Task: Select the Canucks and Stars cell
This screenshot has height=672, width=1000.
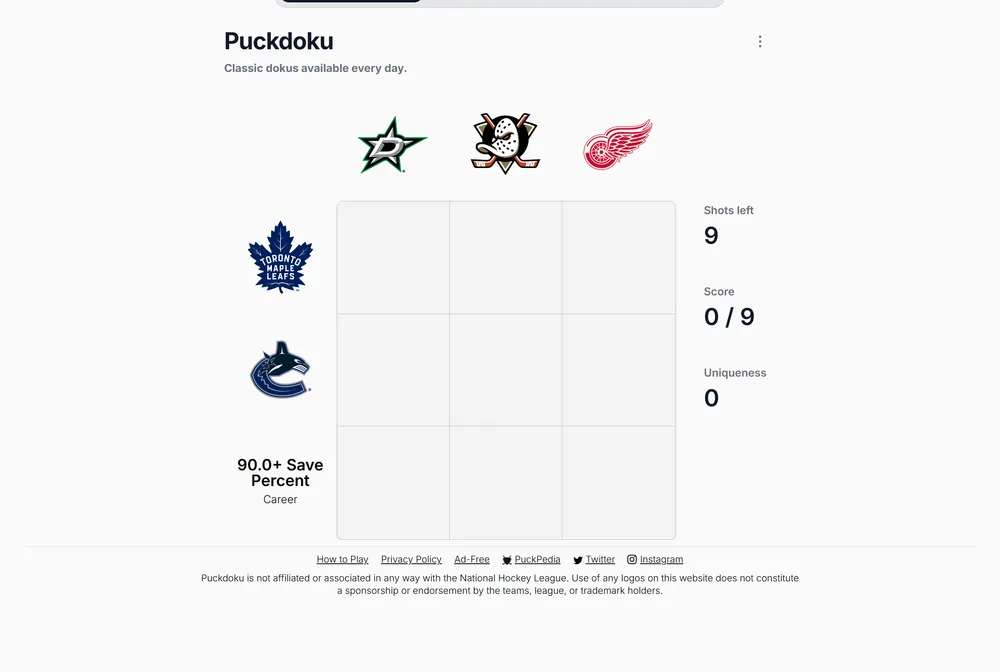Action: point(393,370)
